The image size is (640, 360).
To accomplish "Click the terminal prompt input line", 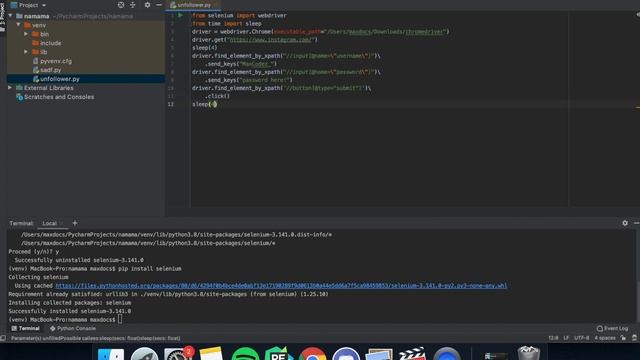I will tap(65, 320).
